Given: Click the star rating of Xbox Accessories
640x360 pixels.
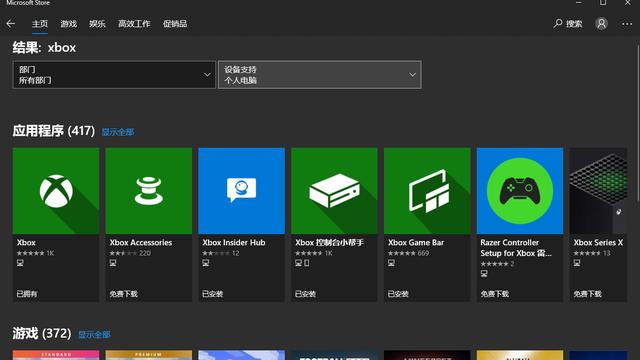Looking at the screenshot, I should coord(123,253).
